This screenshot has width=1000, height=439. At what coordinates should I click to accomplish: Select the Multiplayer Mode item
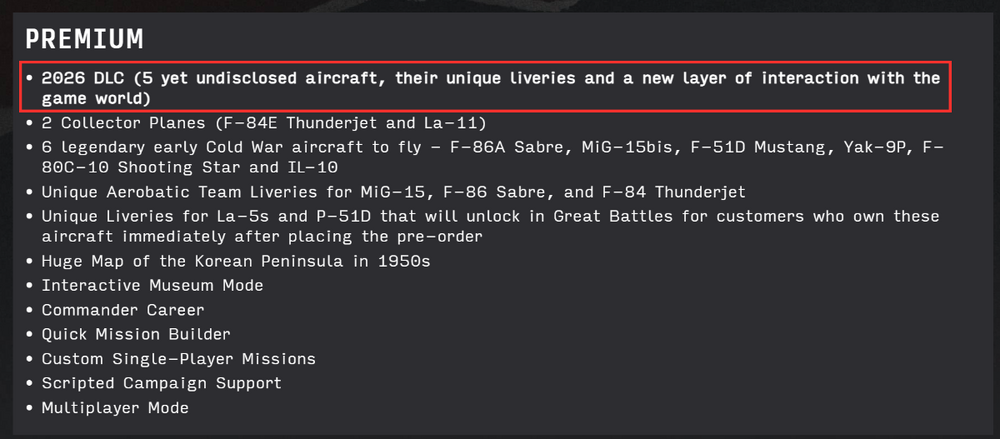pos(115,407)
